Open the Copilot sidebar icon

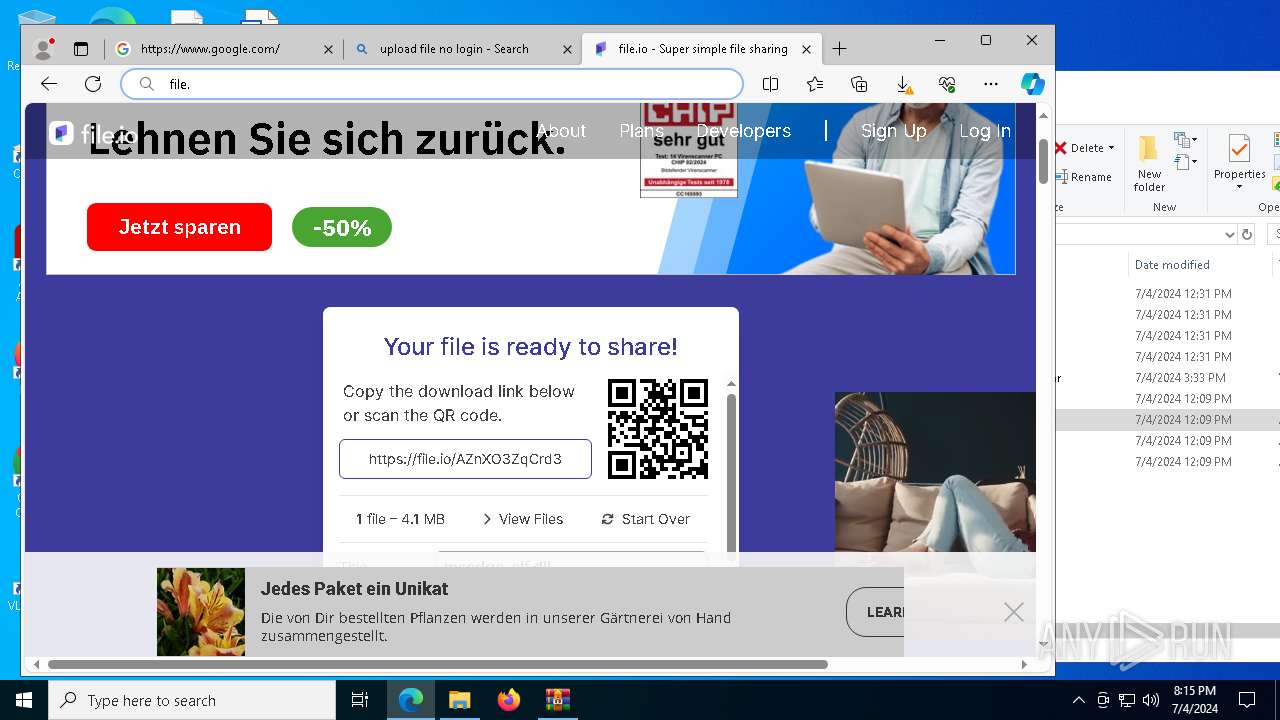coord(1033,84)
